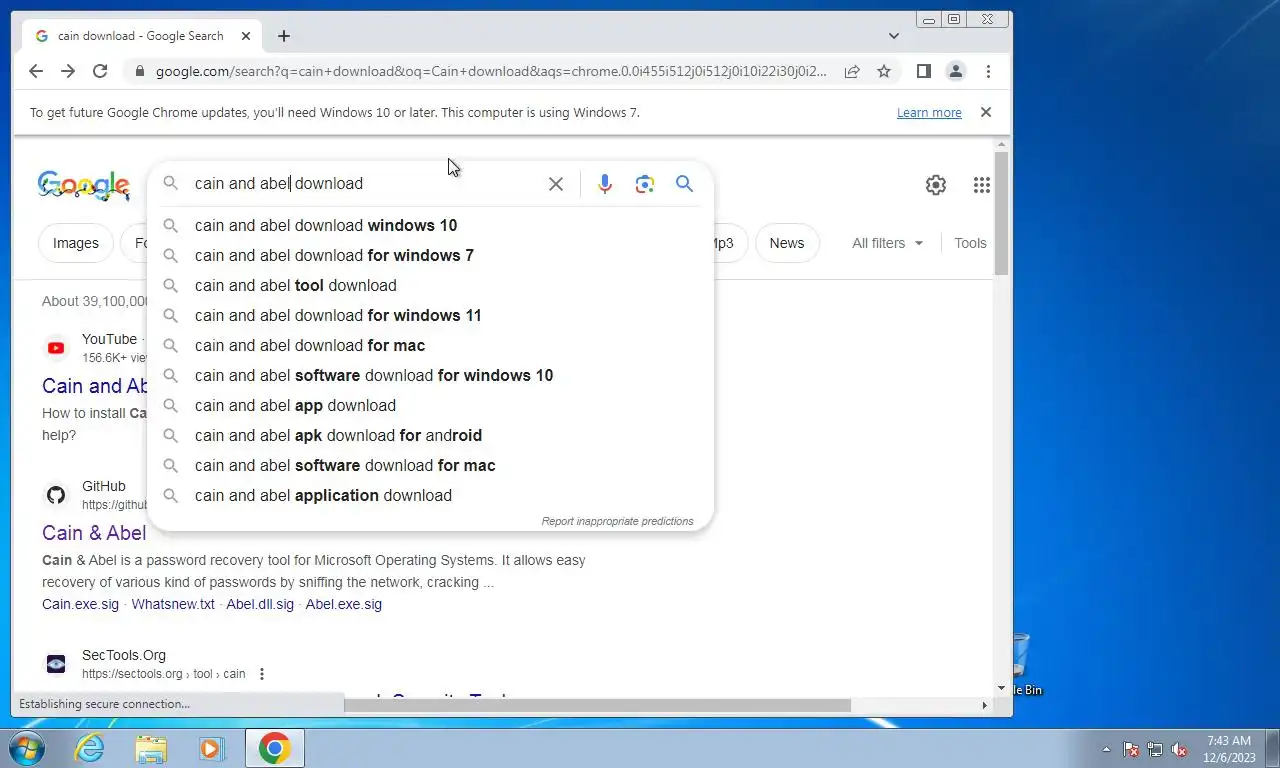
Task: Open the Google apps grid
Action: click(982, 185)
